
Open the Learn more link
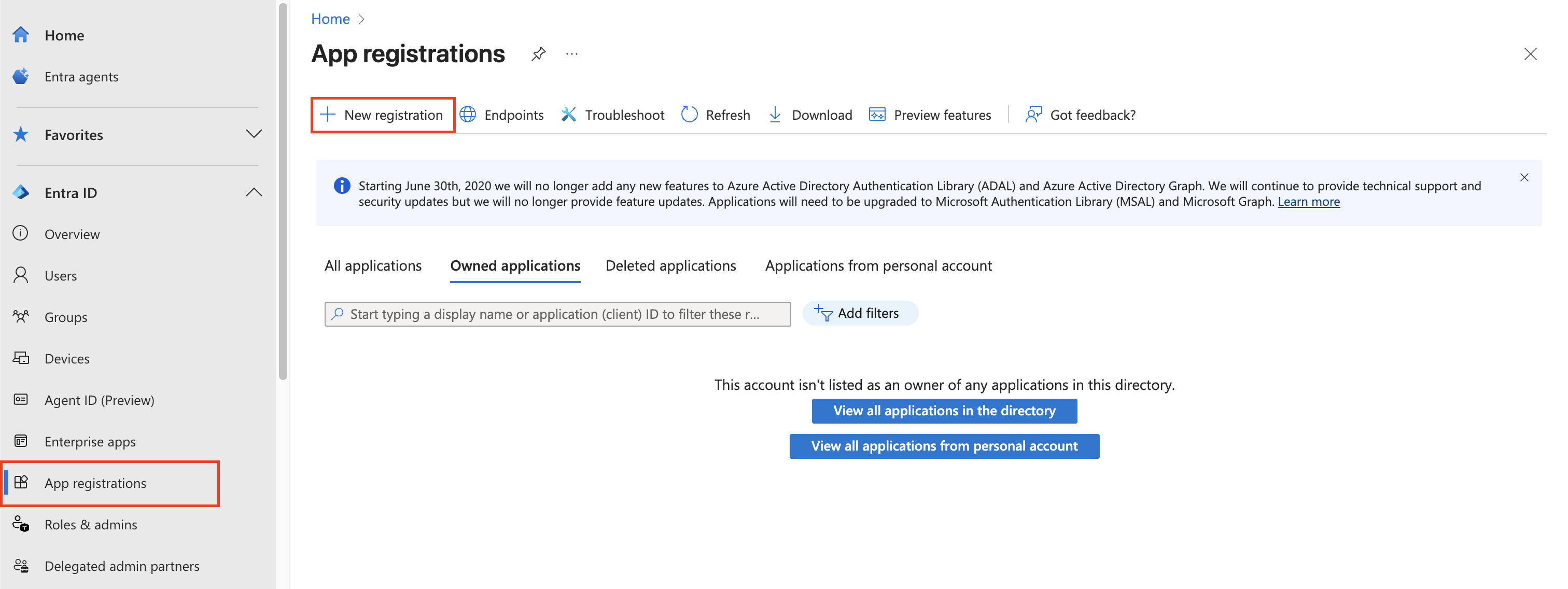tap(1309, 201)
